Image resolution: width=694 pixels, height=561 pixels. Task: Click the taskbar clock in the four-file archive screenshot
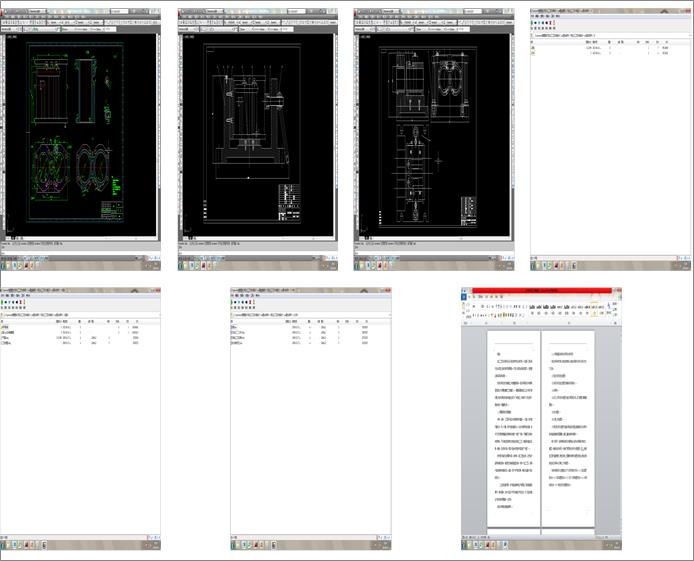click(x=385, y=546)
